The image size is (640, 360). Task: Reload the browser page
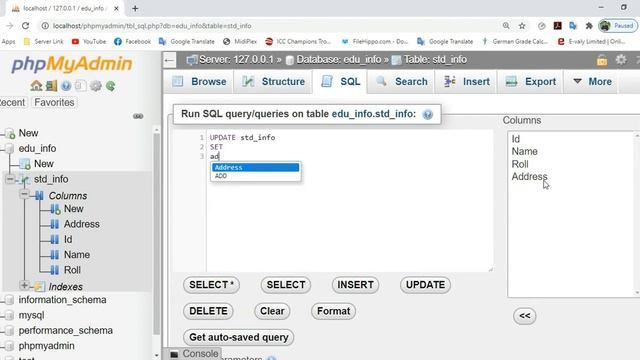point(25,26)
